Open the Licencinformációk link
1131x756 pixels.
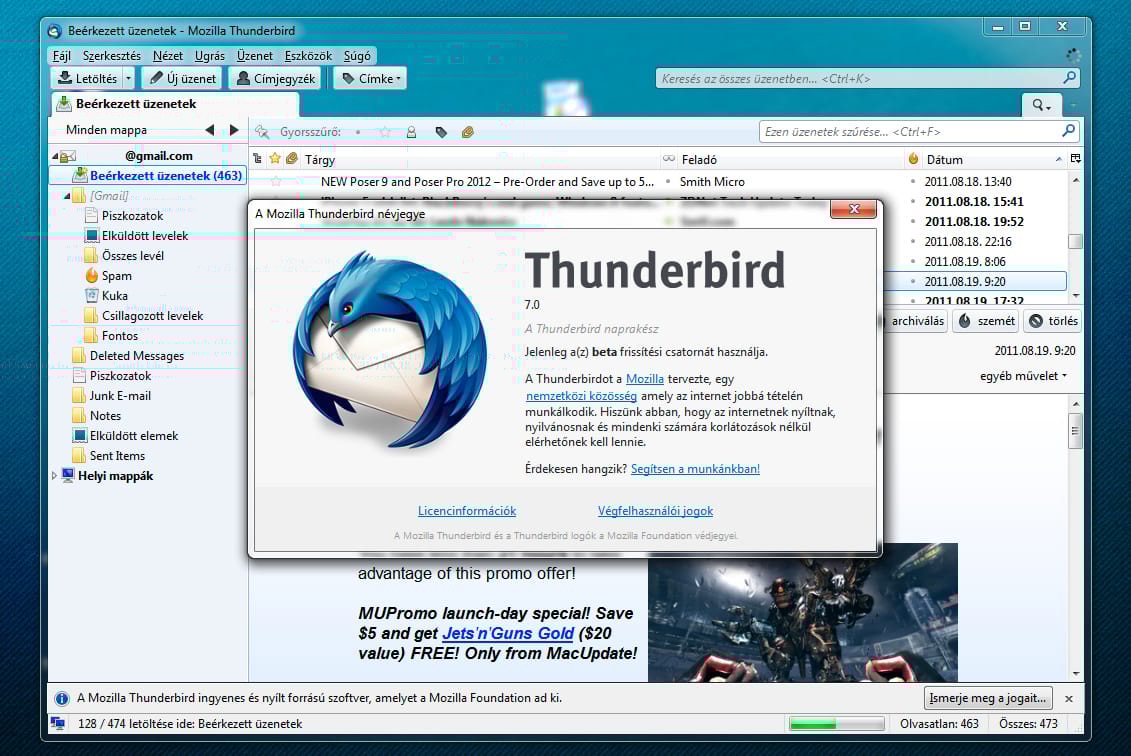click(467, 511)
